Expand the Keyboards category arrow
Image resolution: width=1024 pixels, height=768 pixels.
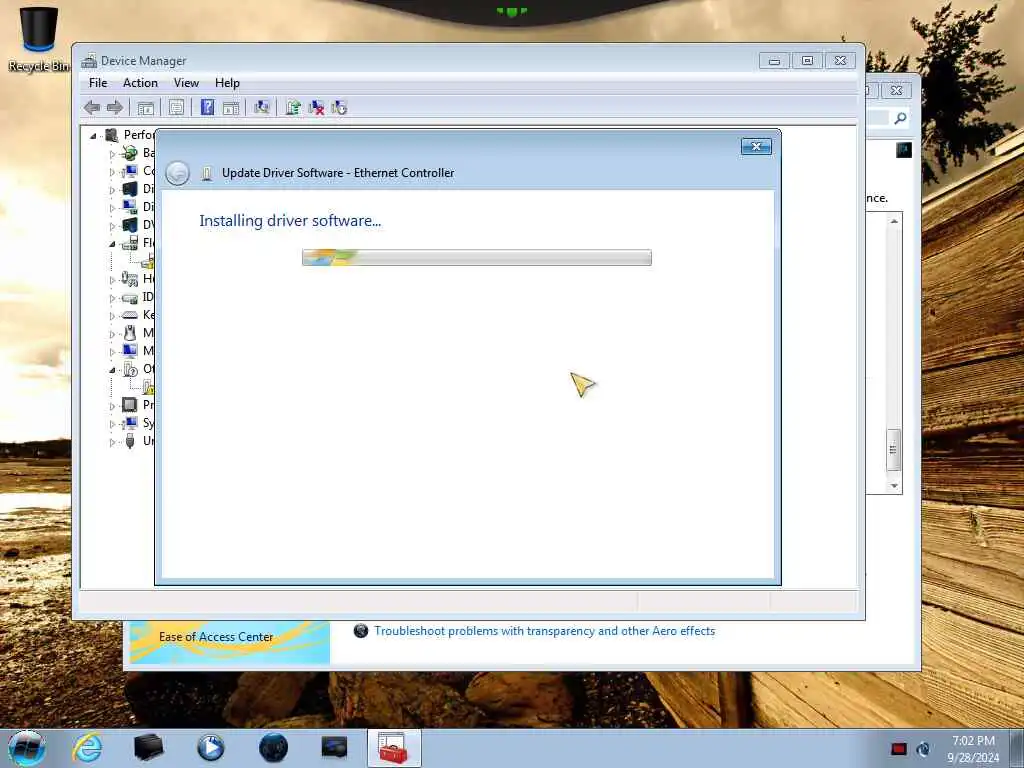pos(112,315)
